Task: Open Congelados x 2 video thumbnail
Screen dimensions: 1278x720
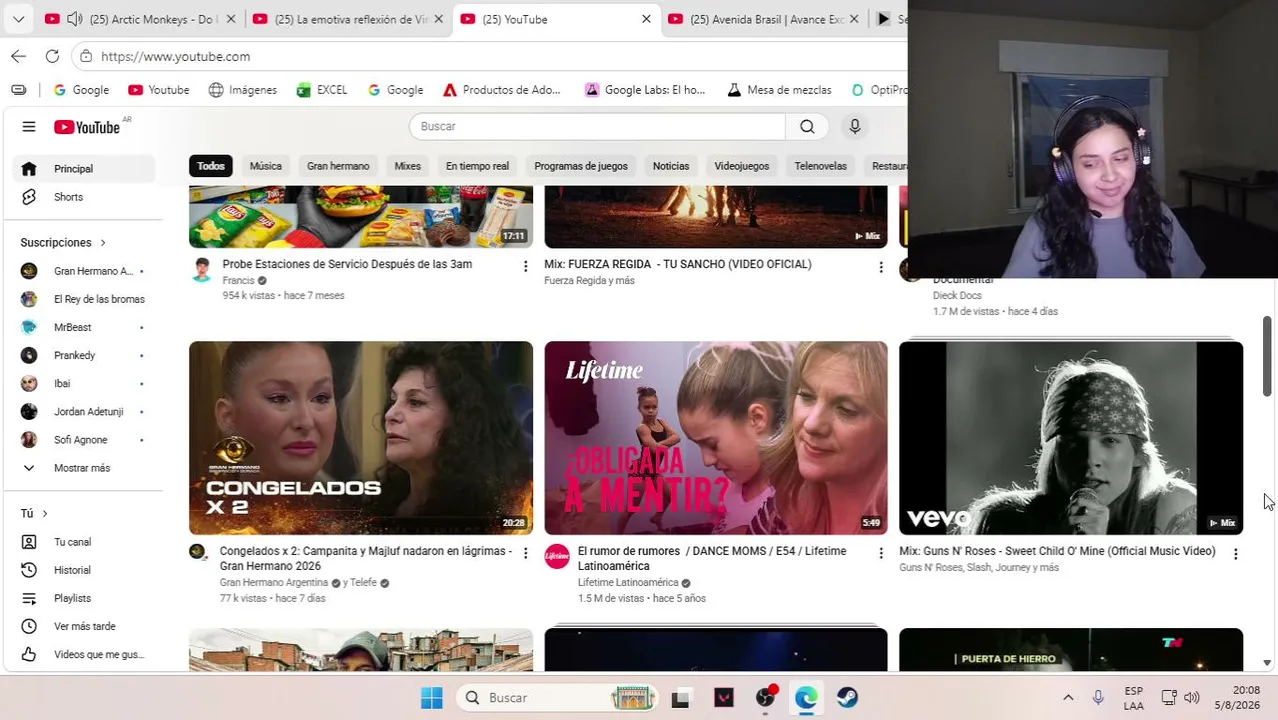Action: [x=361, y=438]
